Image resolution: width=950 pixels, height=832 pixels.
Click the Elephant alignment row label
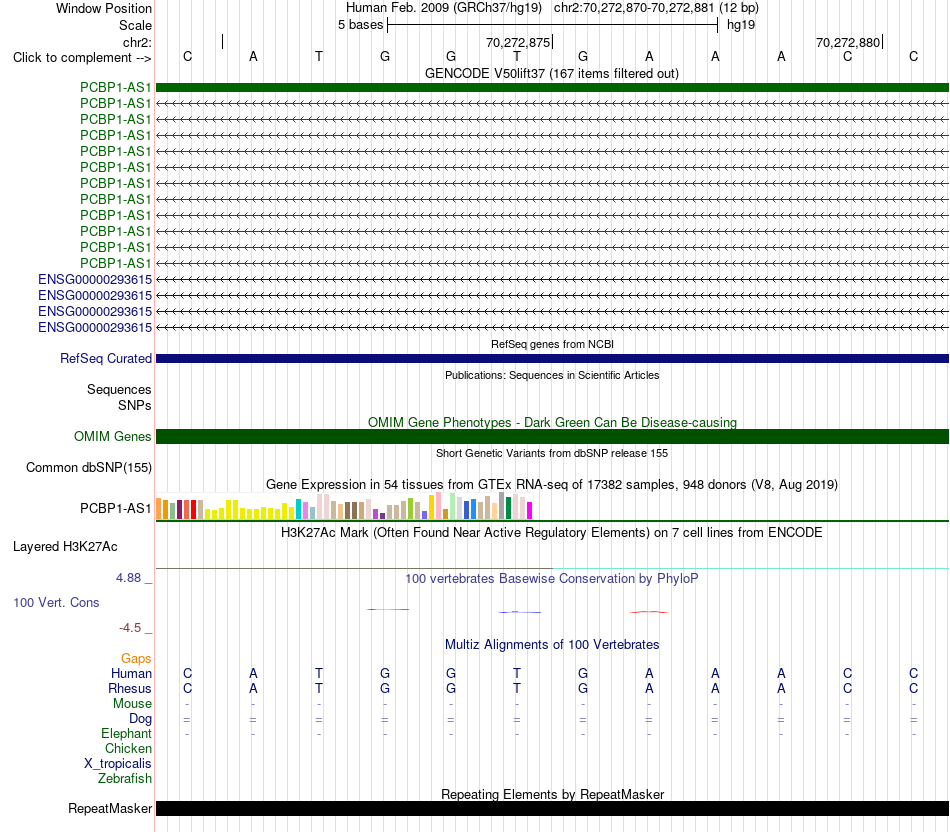click(126, 733)
